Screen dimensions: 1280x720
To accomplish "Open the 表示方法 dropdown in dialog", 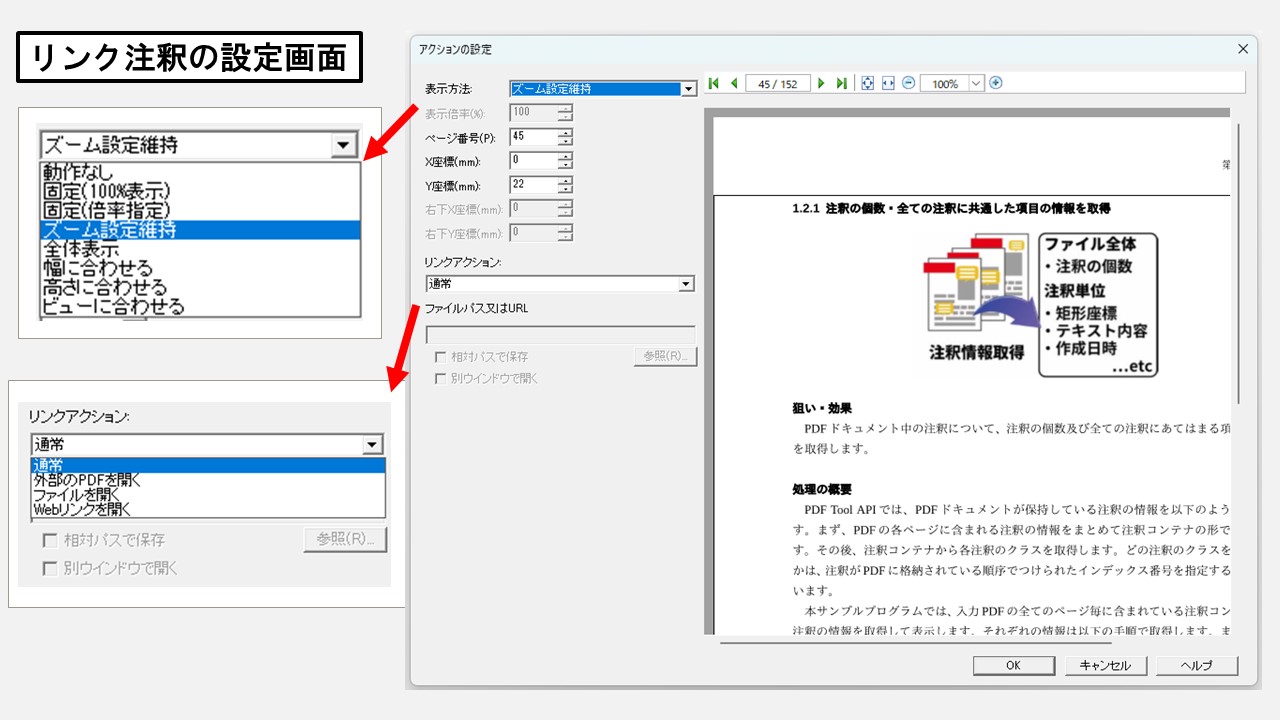I will [x=688, y=89].
